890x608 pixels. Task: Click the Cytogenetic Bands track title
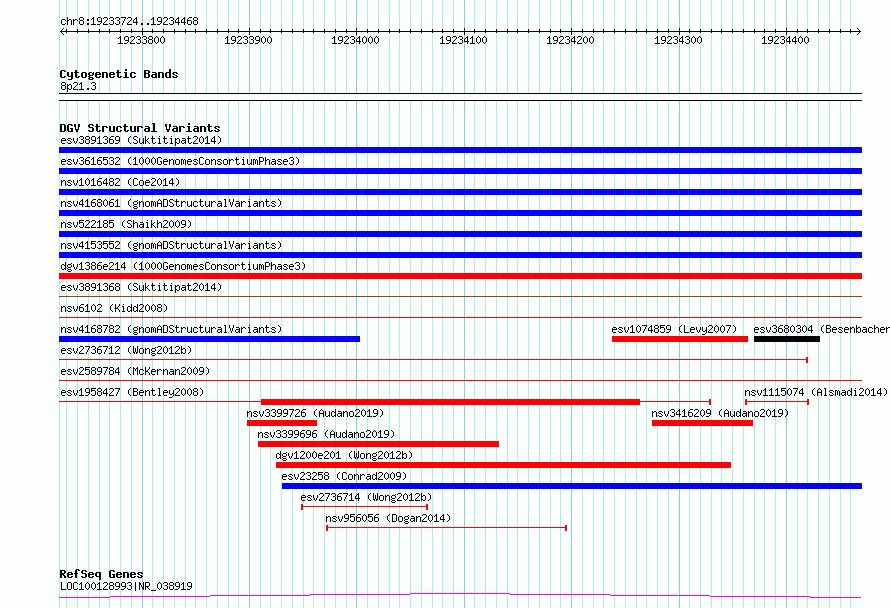pyautogui.click(x=119, y=74)
